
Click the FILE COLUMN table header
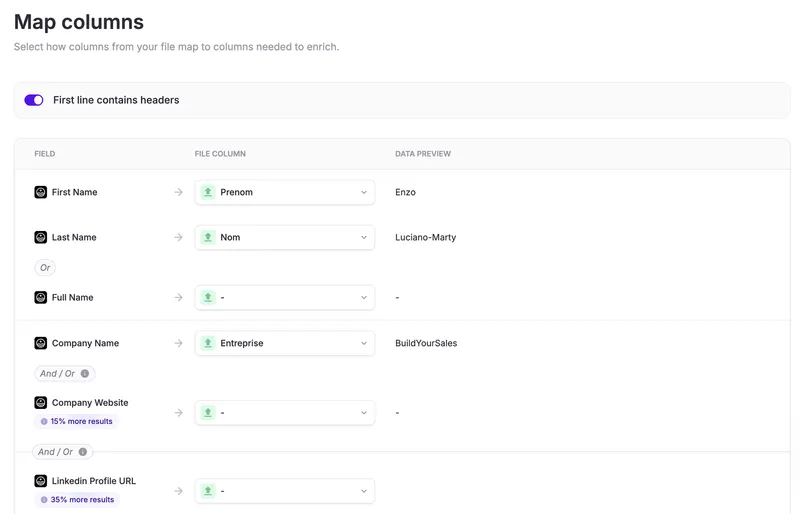click(220, 154)
